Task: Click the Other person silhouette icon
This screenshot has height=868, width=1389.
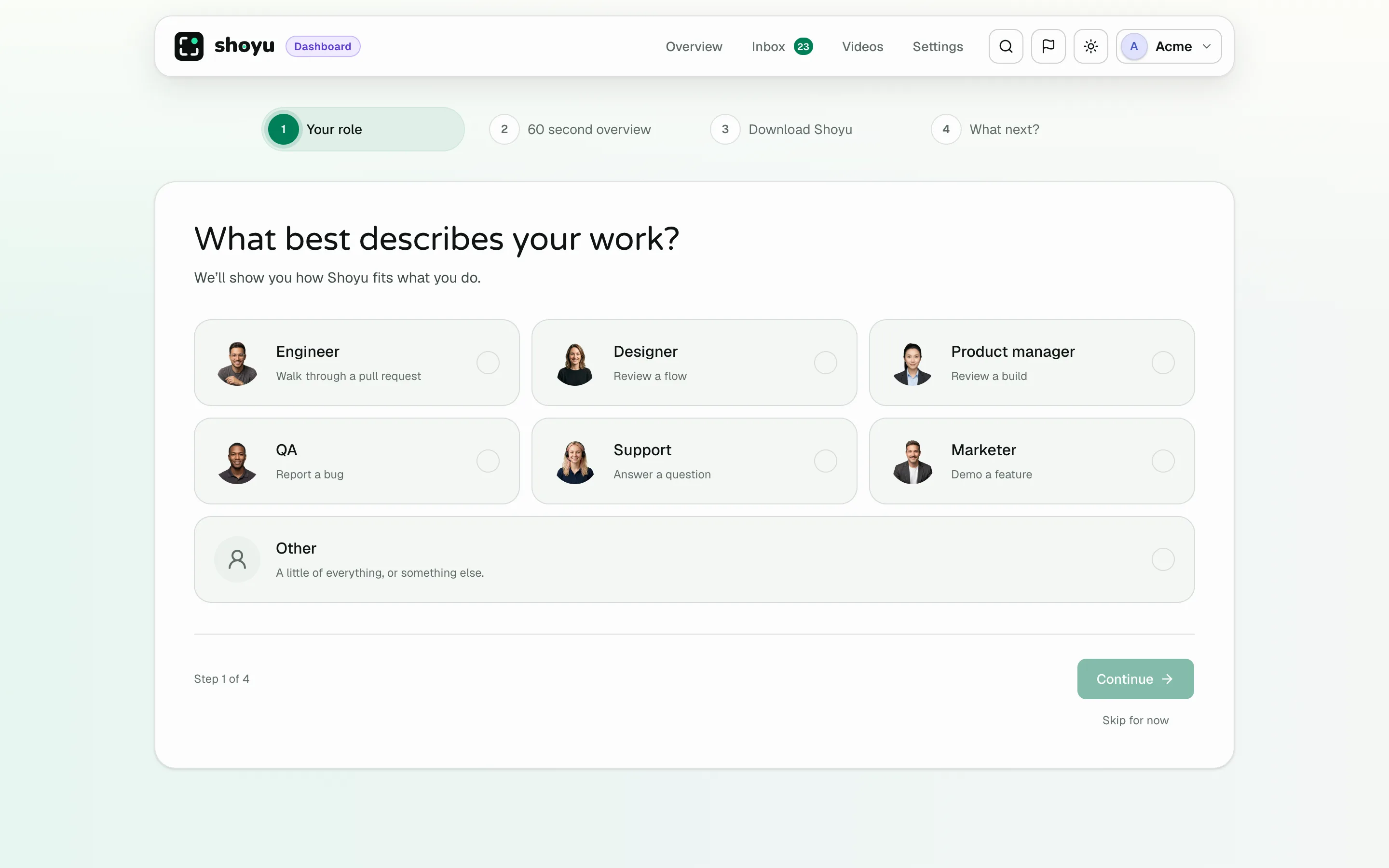Action: click(237, 559)
